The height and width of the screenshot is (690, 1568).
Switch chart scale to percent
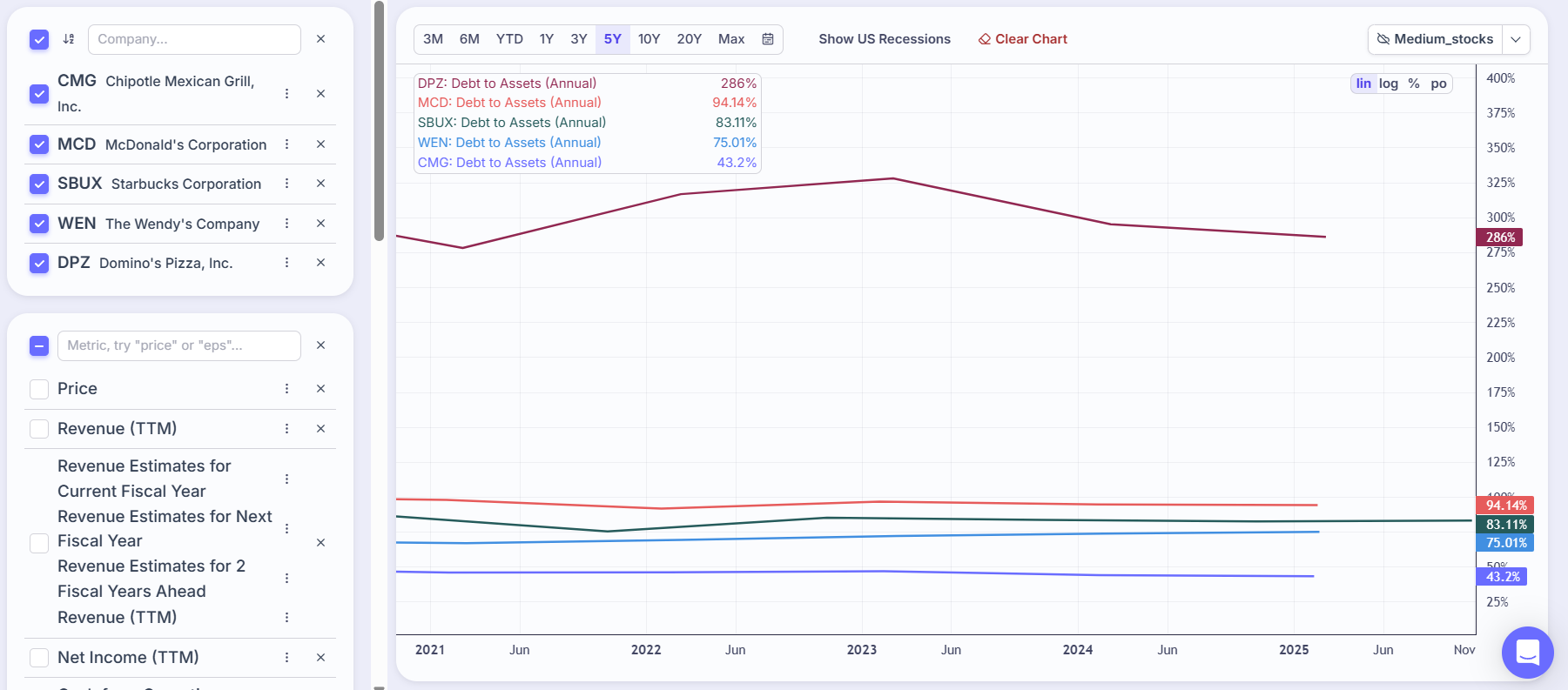1414,84
